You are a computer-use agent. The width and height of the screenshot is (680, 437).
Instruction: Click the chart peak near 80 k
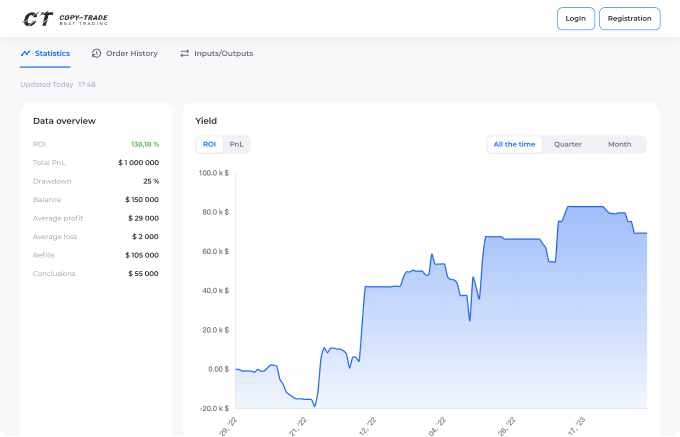click(585, 207)
